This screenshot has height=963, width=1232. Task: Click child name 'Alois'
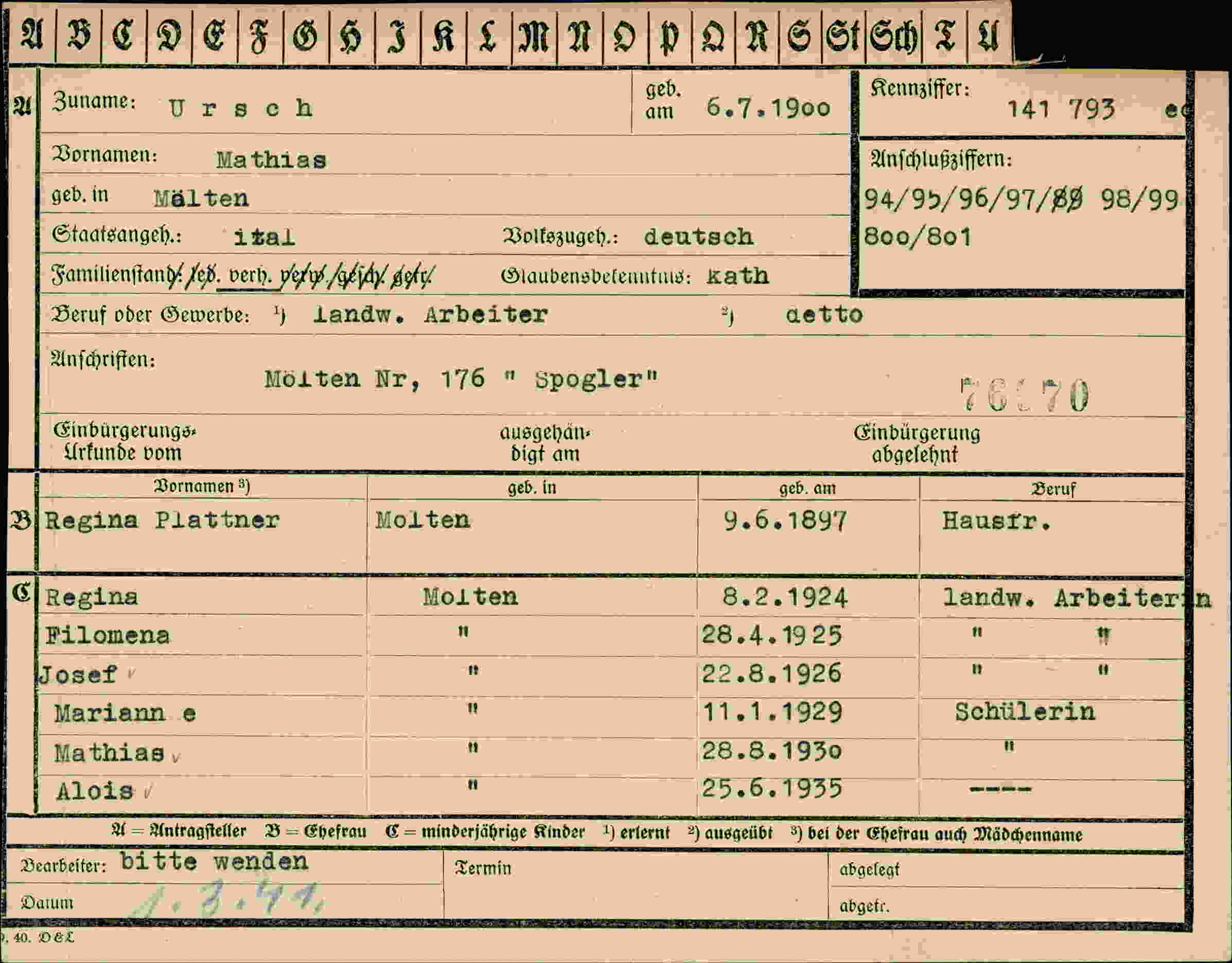pyautogui.click(x=95, y=792)
